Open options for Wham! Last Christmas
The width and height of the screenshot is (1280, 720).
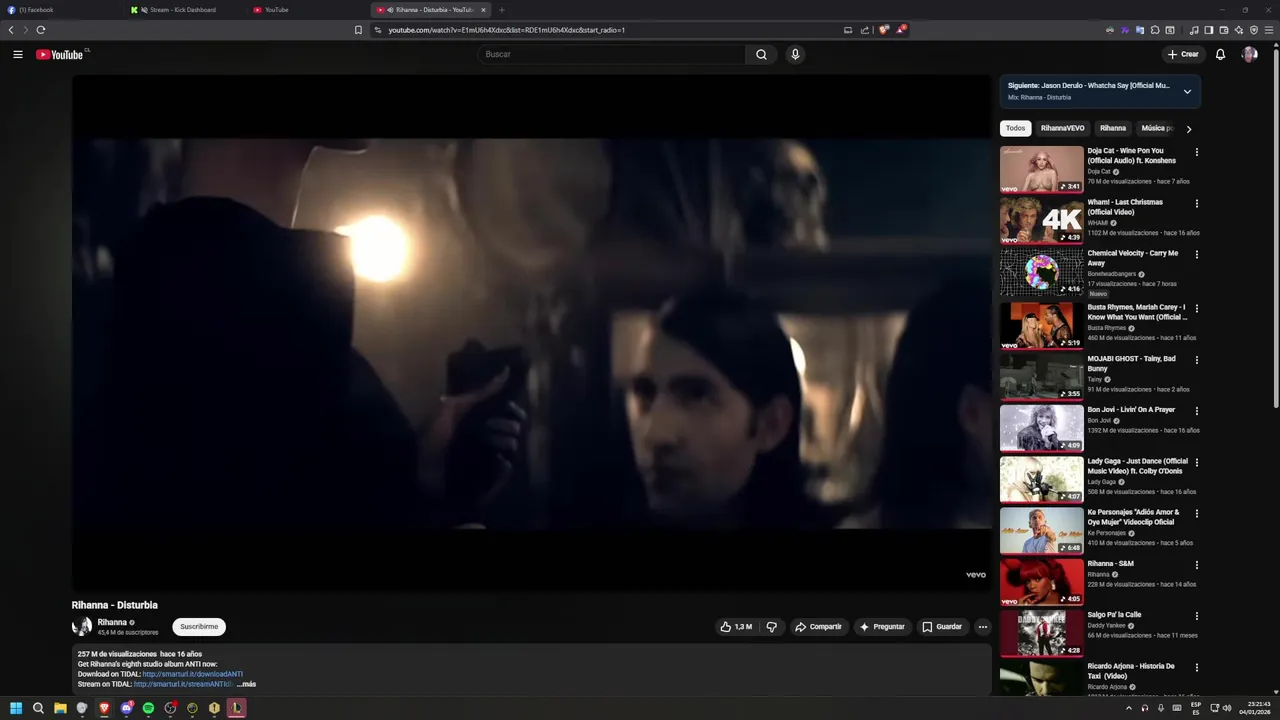pyautogui.click(x=1197, y=204)
